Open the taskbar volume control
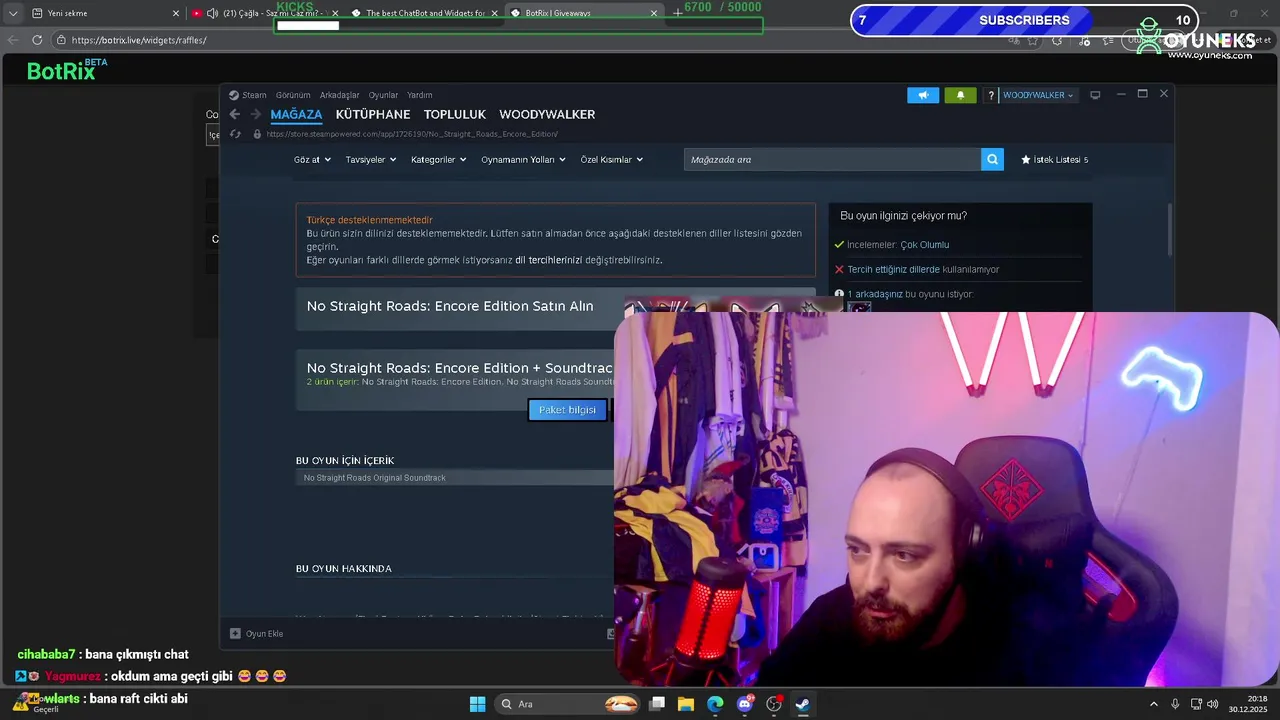1280x720 pixels. click(1212, 704)
